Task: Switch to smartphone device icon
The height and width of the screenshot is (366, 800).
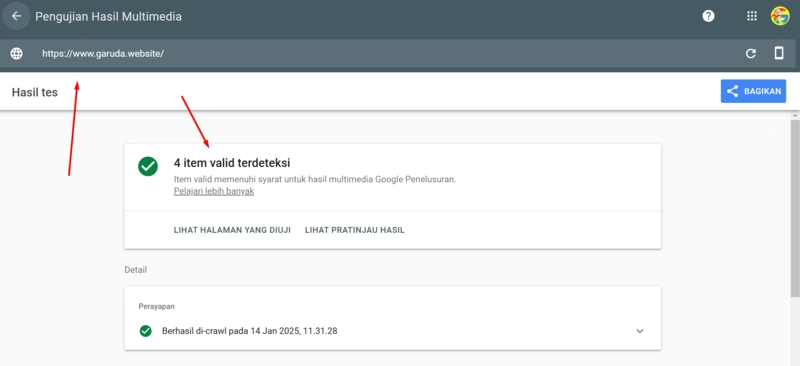Action: [779, 53]
